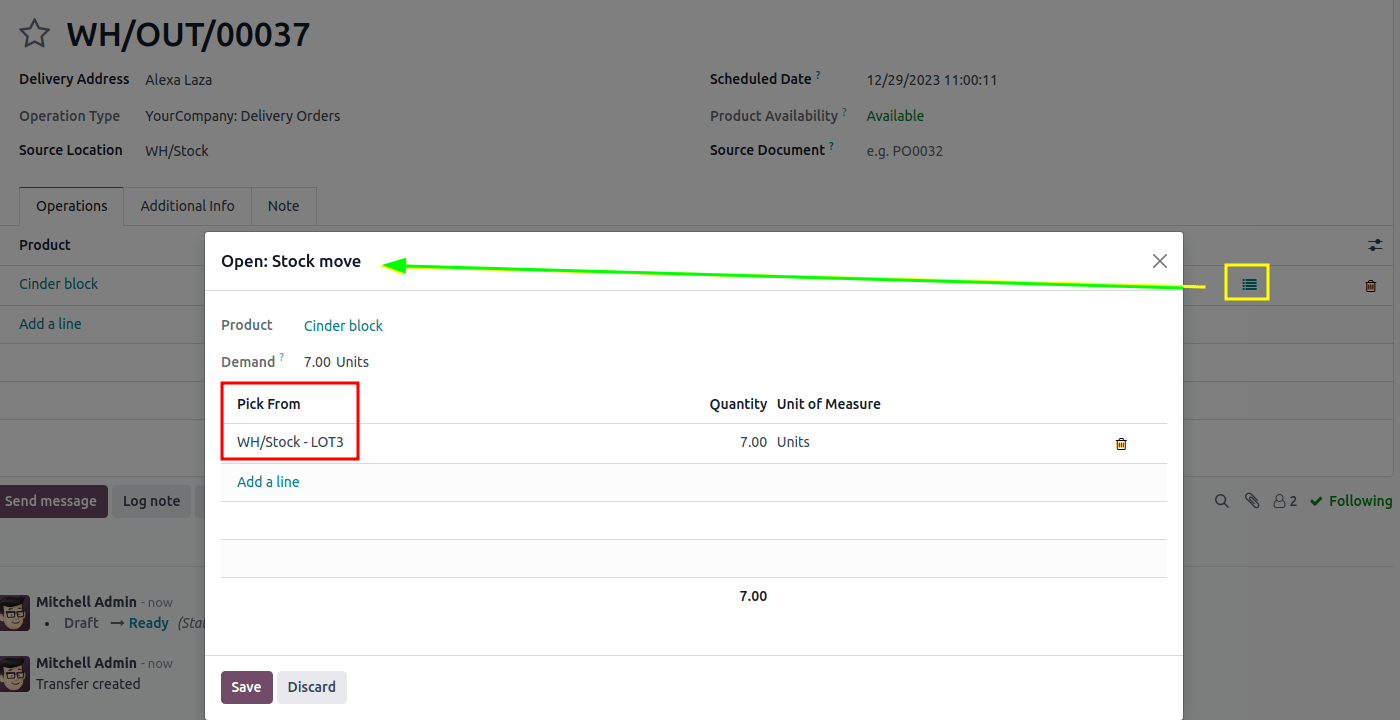Save the stock move changes

point(246,687)
